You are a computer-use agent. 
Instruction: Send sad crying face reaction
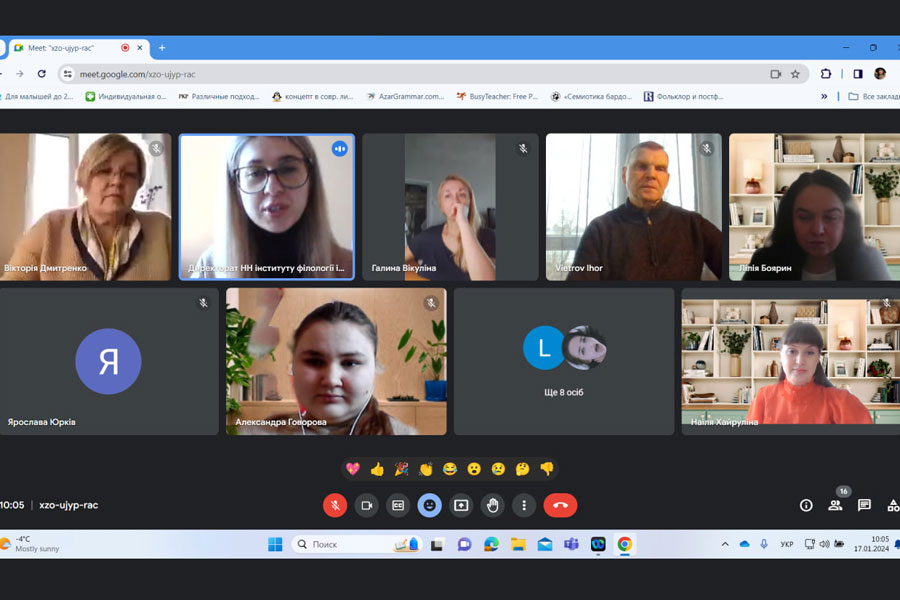(498, 469)
